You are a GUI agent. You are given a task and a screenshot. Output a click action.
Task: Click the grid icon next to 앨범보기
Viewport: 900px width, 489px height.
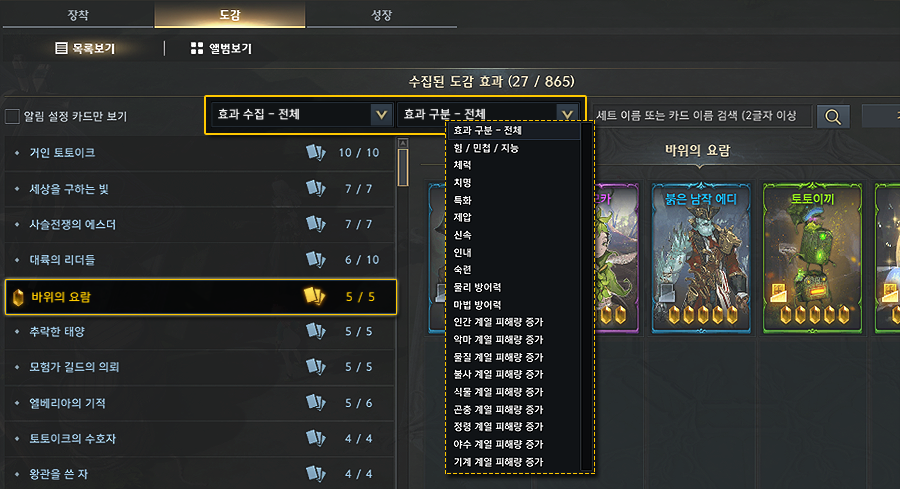pos(197,48)
